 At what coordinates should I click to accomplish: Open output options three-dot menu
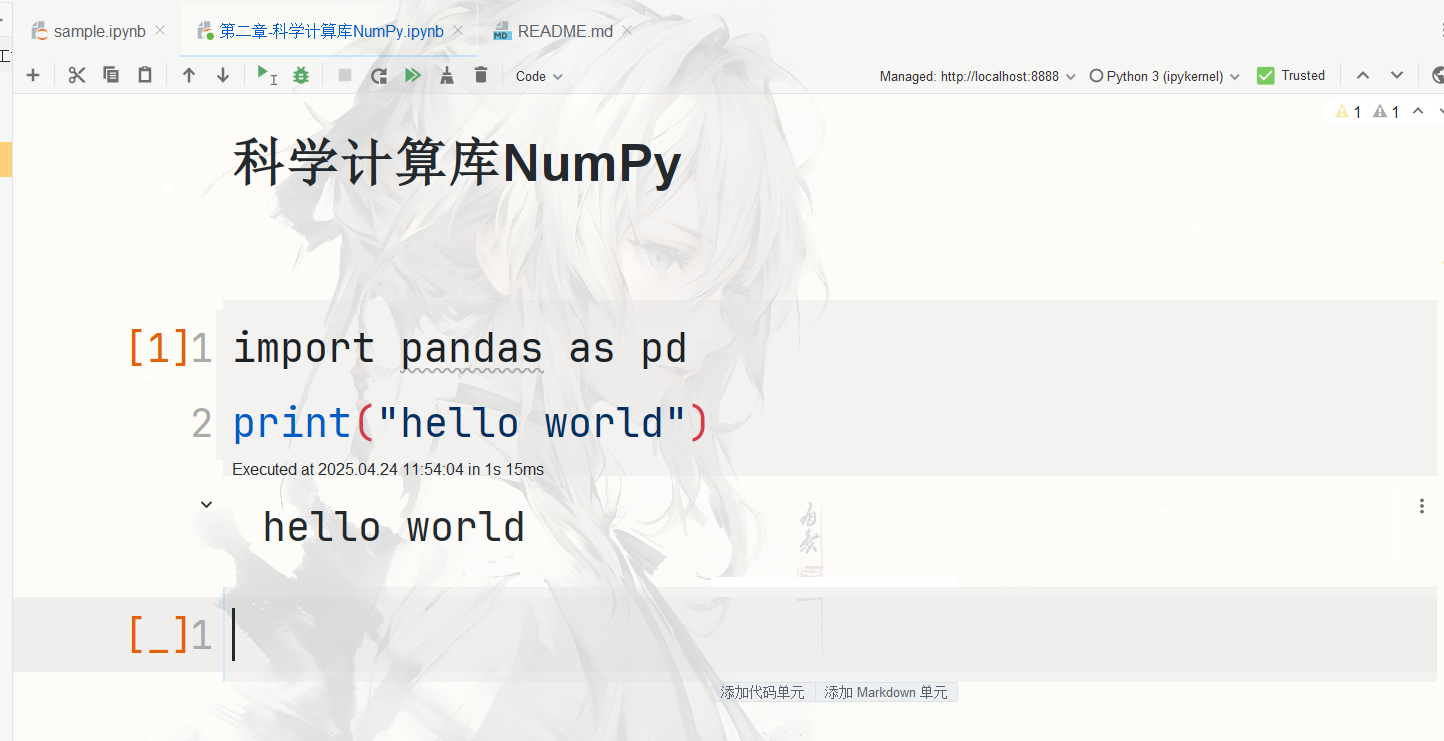coord(1422,506)
